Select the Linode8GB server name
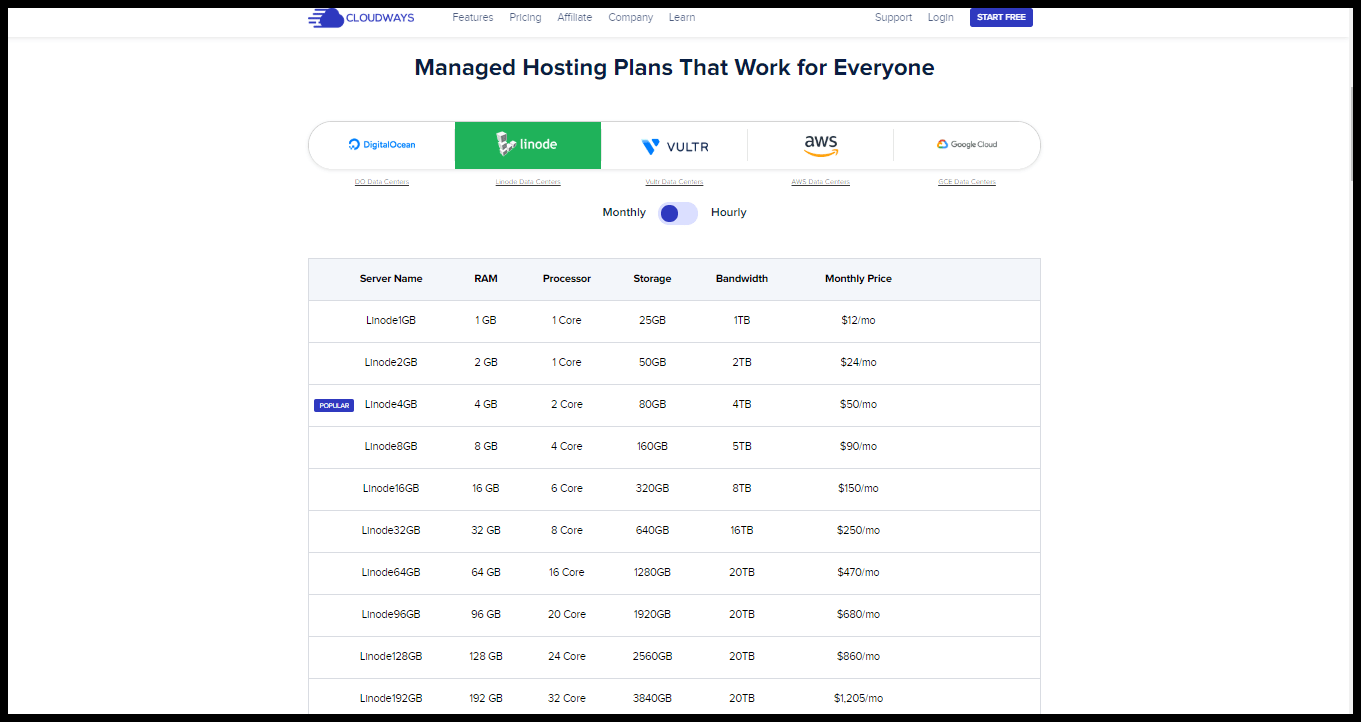 point(391,447)
